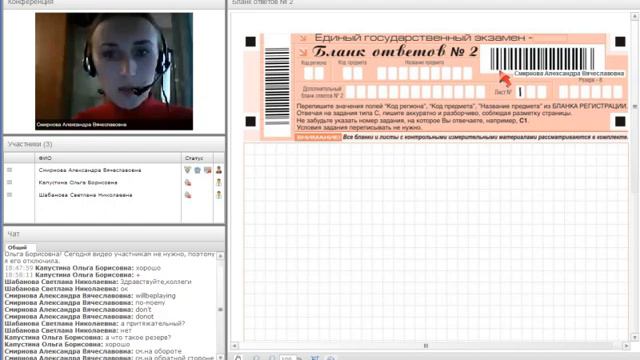Click chat message 'а что такое резерв?'
The height and width of the screenshot is (360, 640).
(138, 338)
